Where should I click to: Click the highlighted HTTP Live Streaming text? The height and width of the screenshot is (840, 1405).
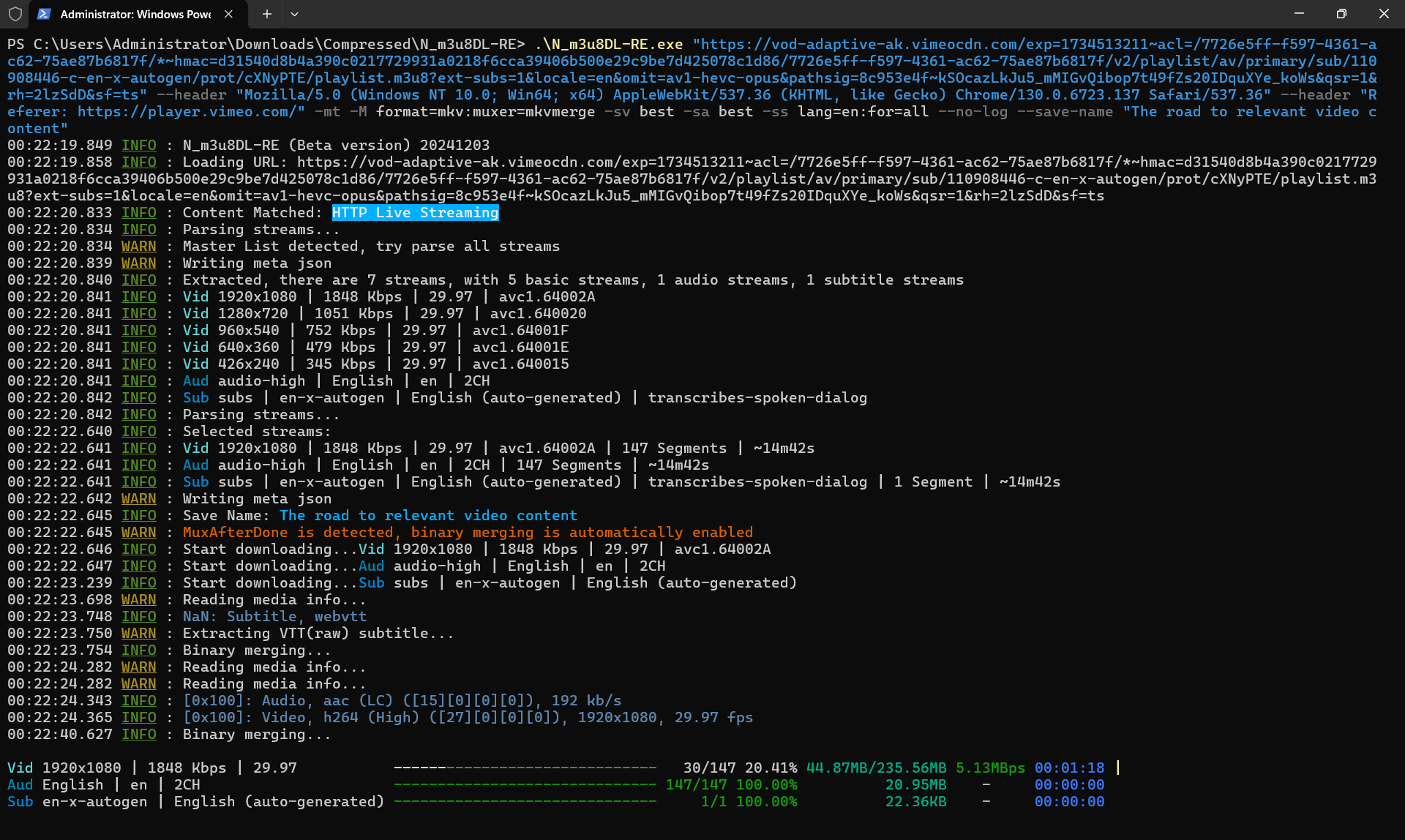[415, 212]
